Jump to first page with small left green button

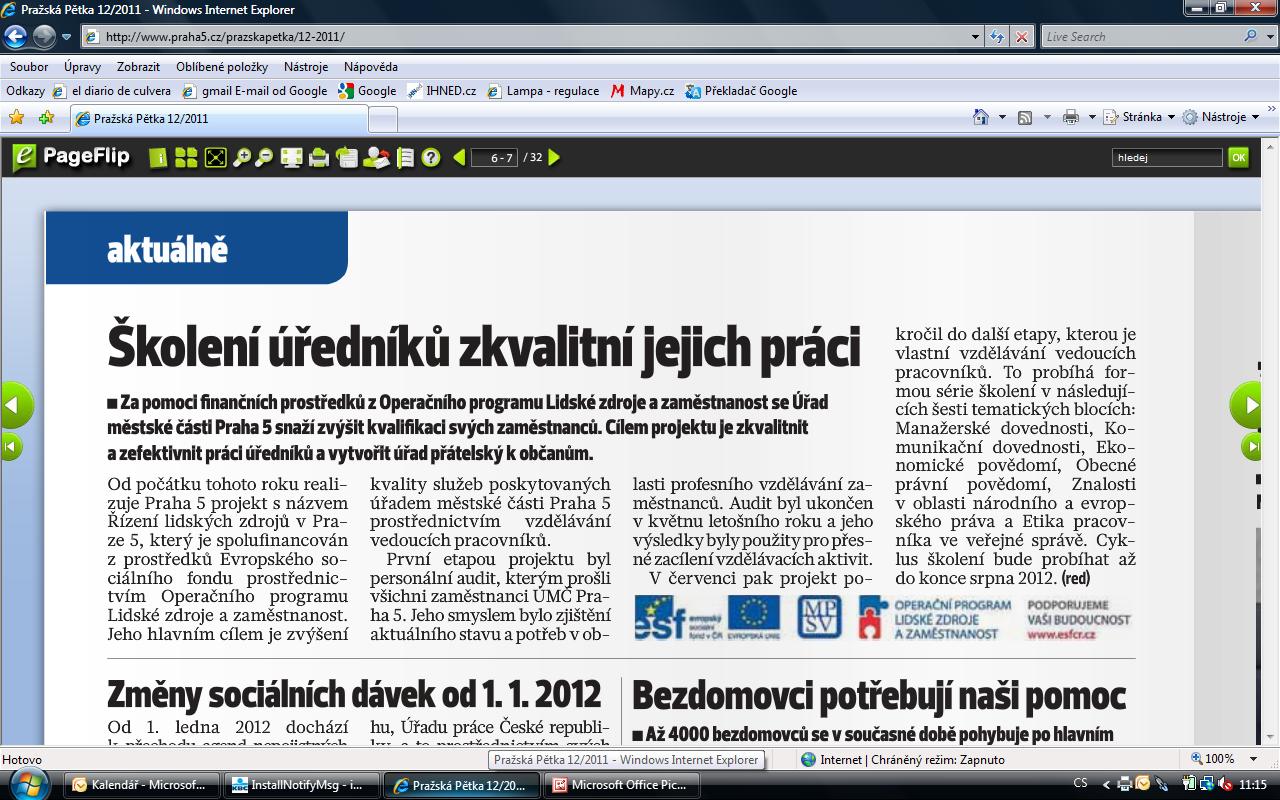pos(11,446)
